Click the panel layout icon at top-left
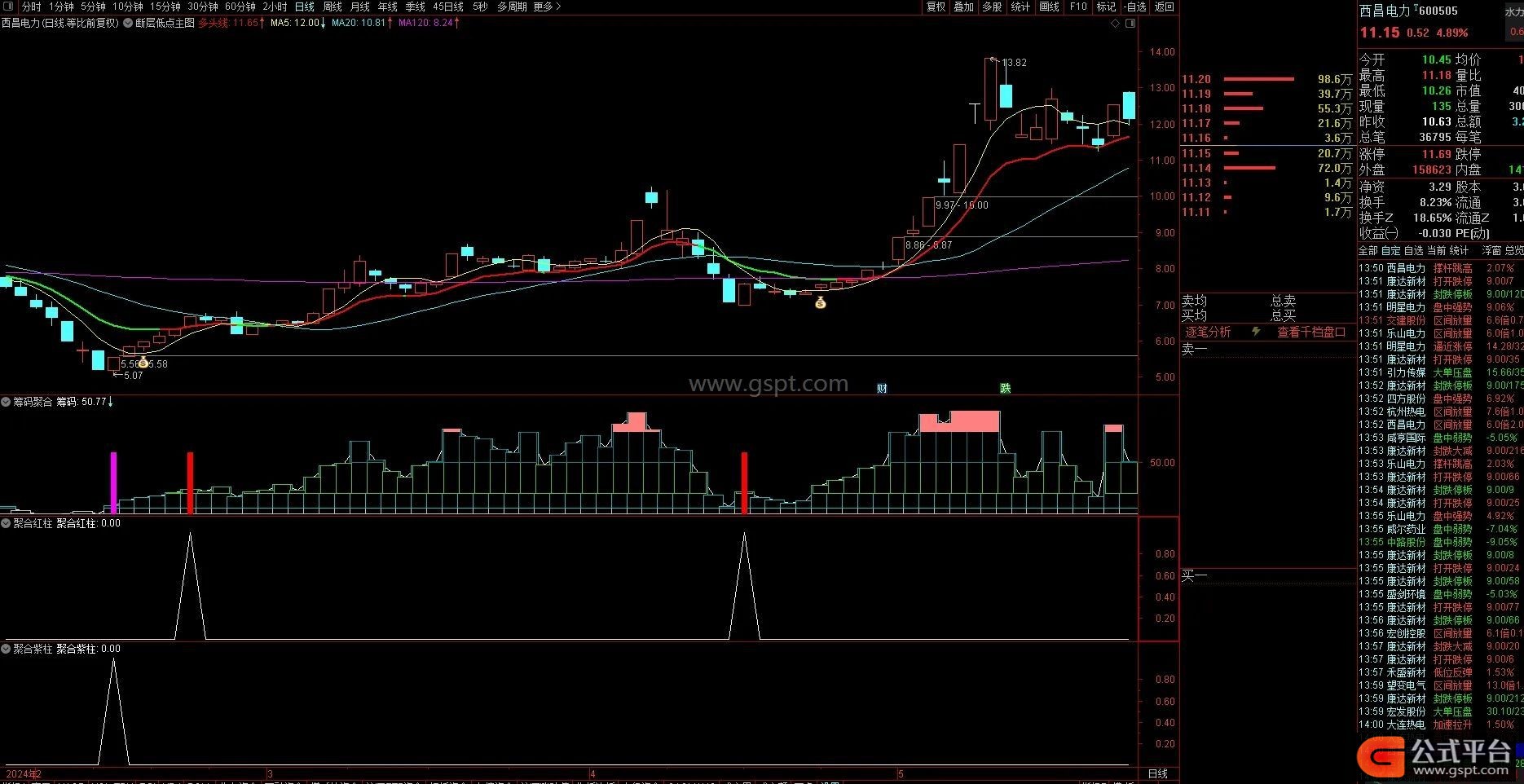The height and width of the screenshot is (784, 1524). click(8, 7)
